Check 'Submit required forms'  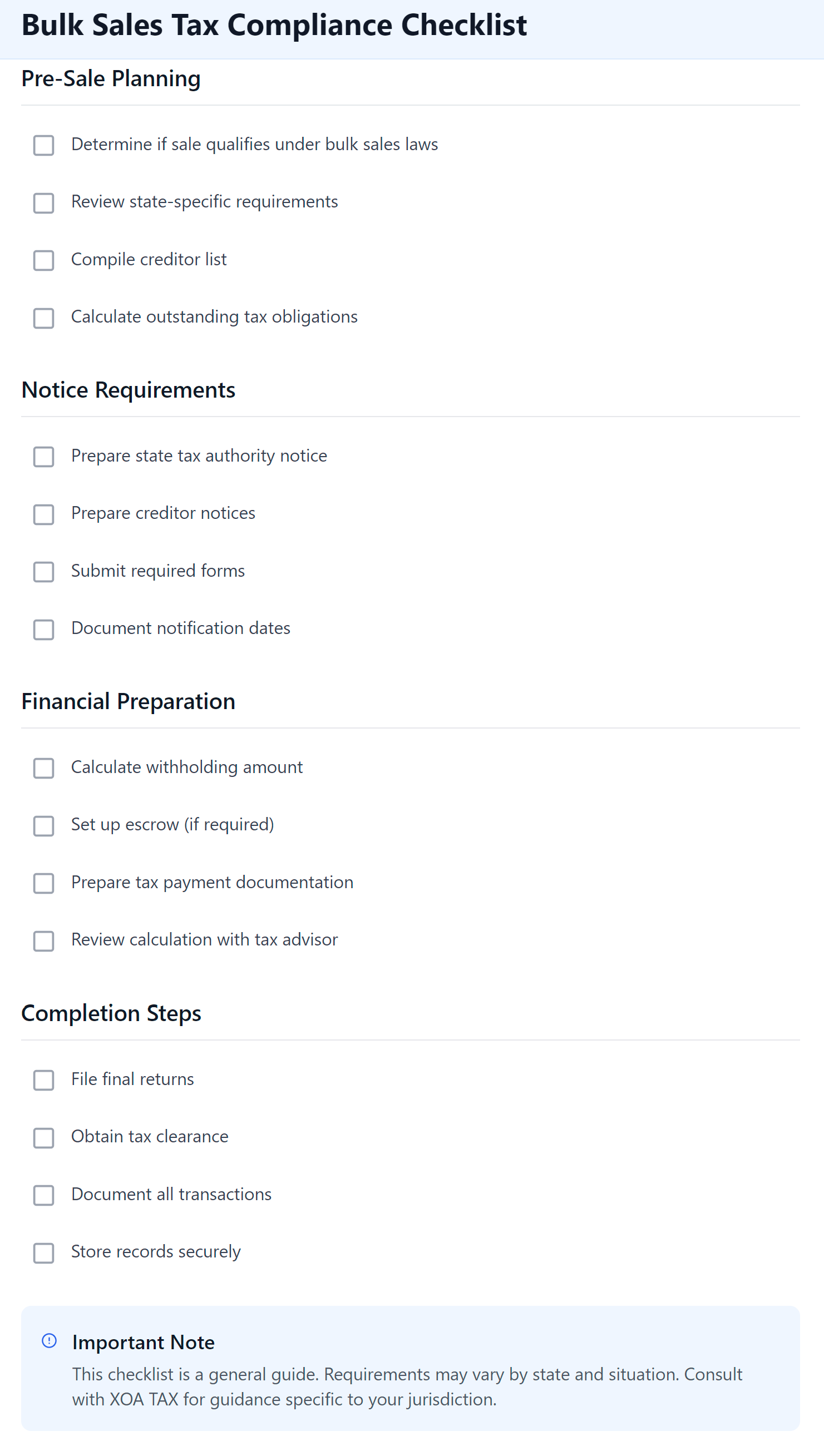43,572
